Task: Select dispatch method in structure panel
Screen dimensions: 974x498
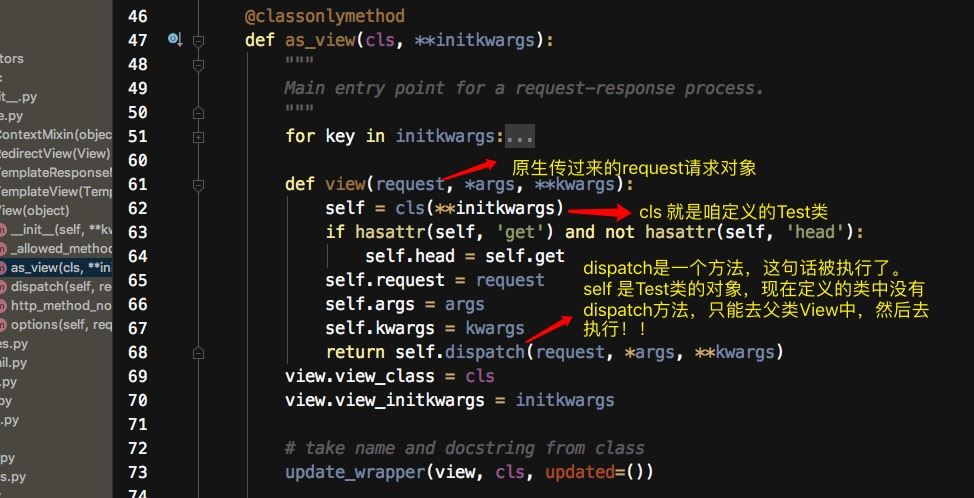Action: tap(56, 286)
